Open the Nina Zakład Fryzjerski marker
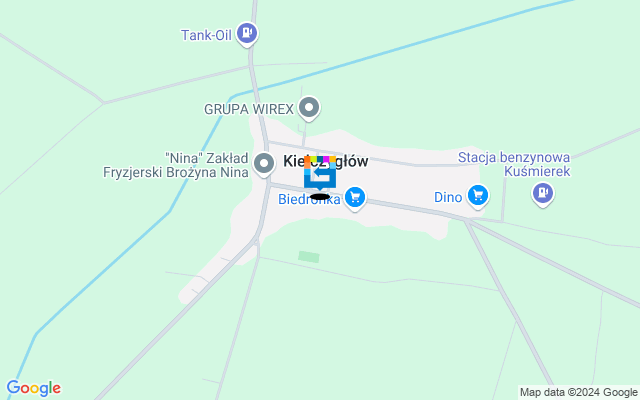Viewport: 640px width, 400px height. (264, 164)
